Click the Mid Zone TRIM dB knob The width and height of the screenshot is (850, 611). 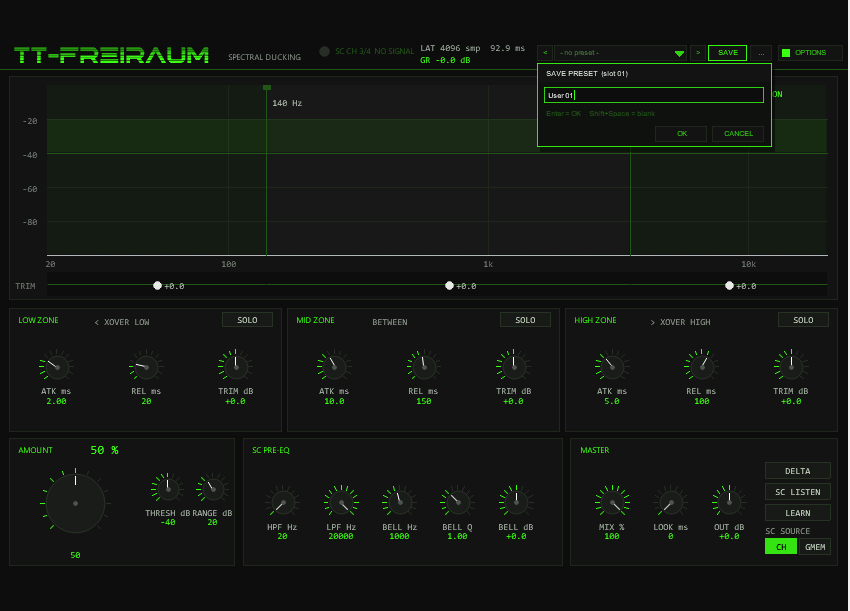click(514, 366)
